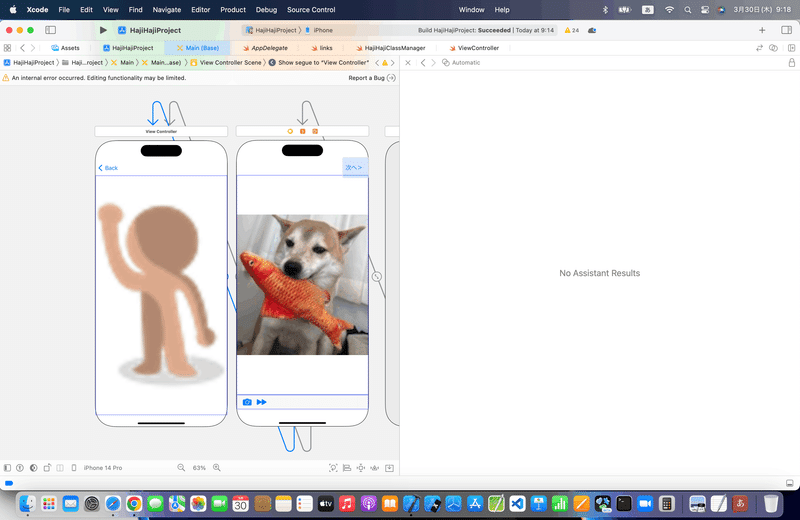
Task: Open the Editor menu
Action: click(201, 10)
